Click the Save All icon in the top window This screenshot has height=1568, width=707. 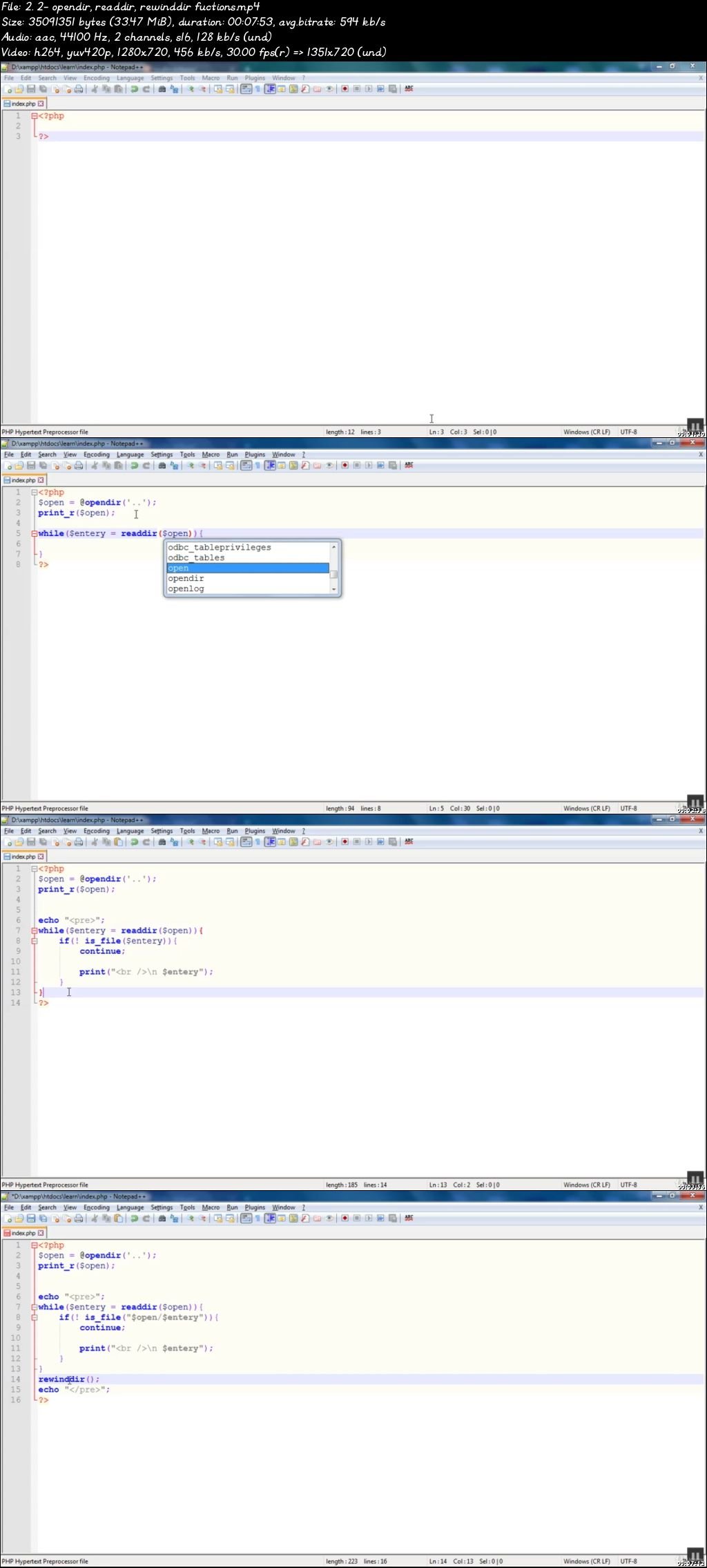click(43, 88)
